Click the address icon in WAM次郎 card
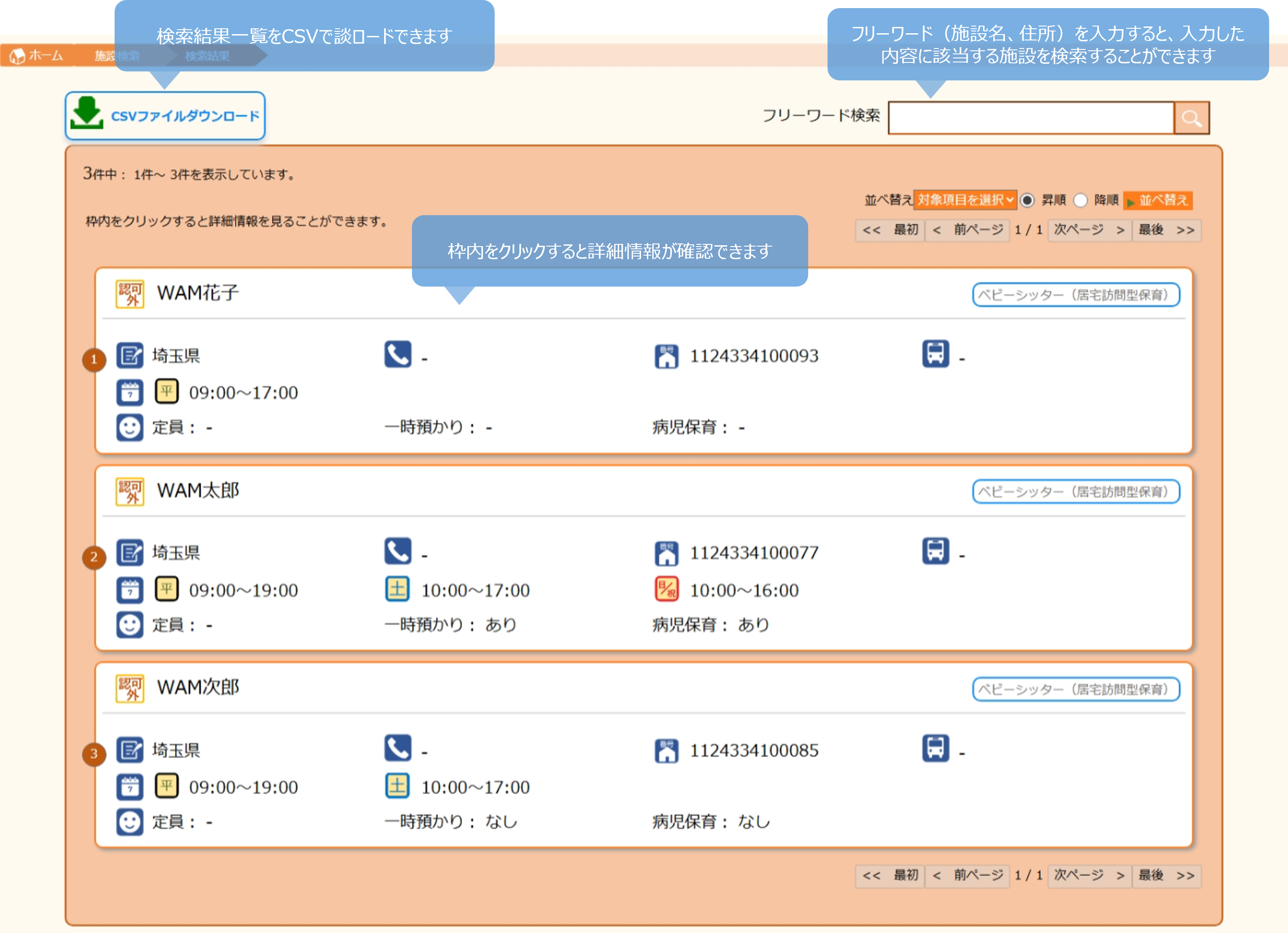Screen dimensions: 1288x933 point(129,750)
